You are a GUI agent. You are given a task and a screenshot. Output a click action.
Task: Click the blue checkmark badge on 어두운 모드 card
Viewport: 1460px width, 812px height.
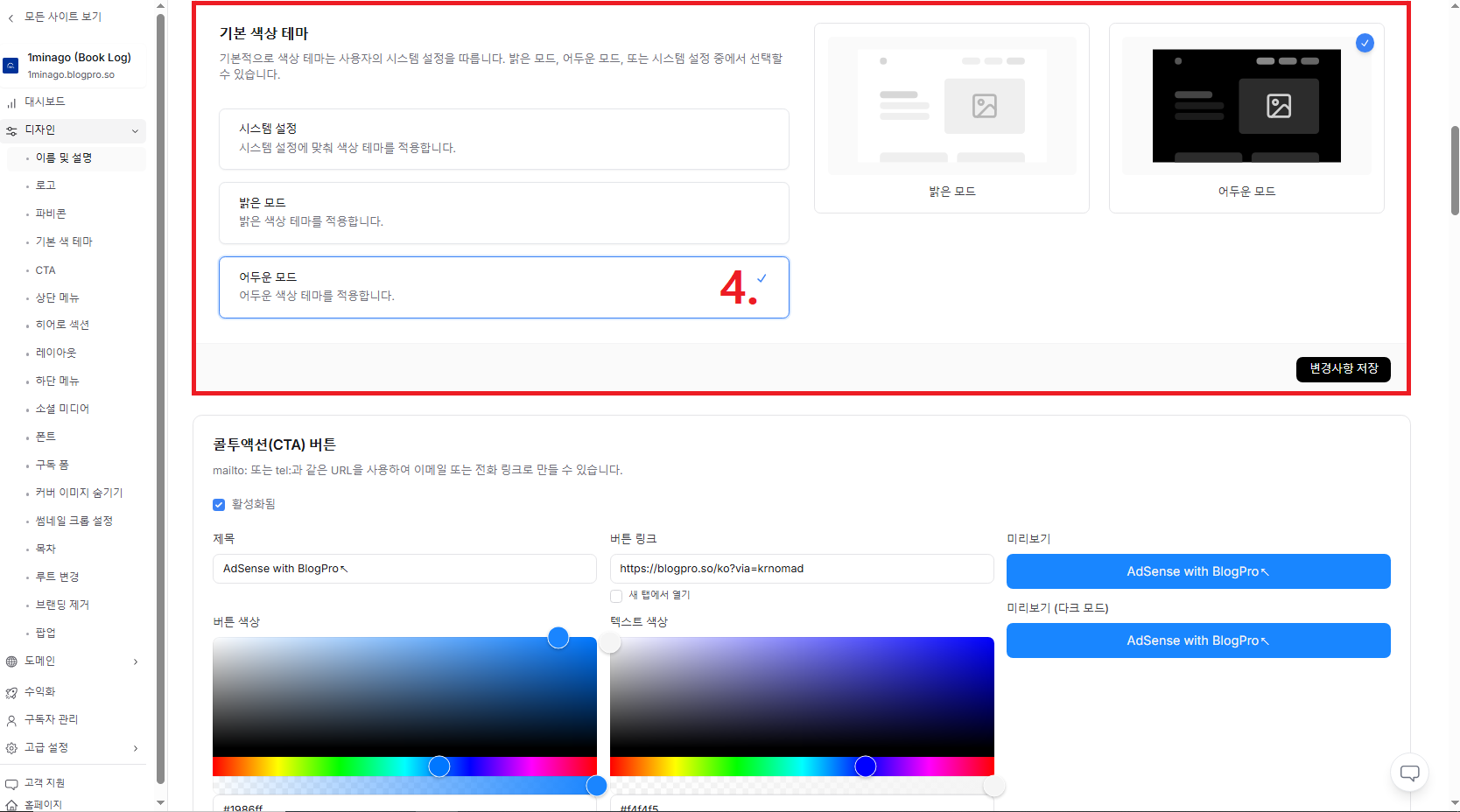[x=1365, y=43]
